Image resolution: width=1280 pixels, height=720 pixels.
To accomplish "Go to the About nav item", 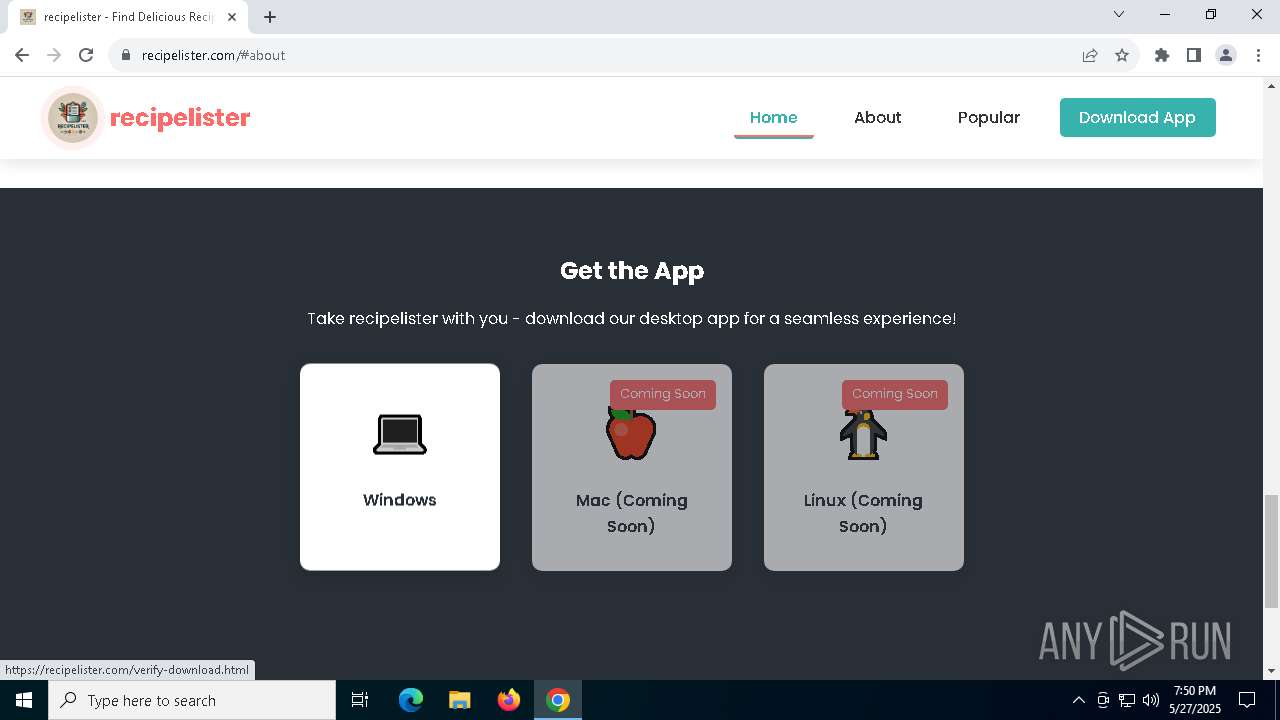I will click(x=878, y=117).
